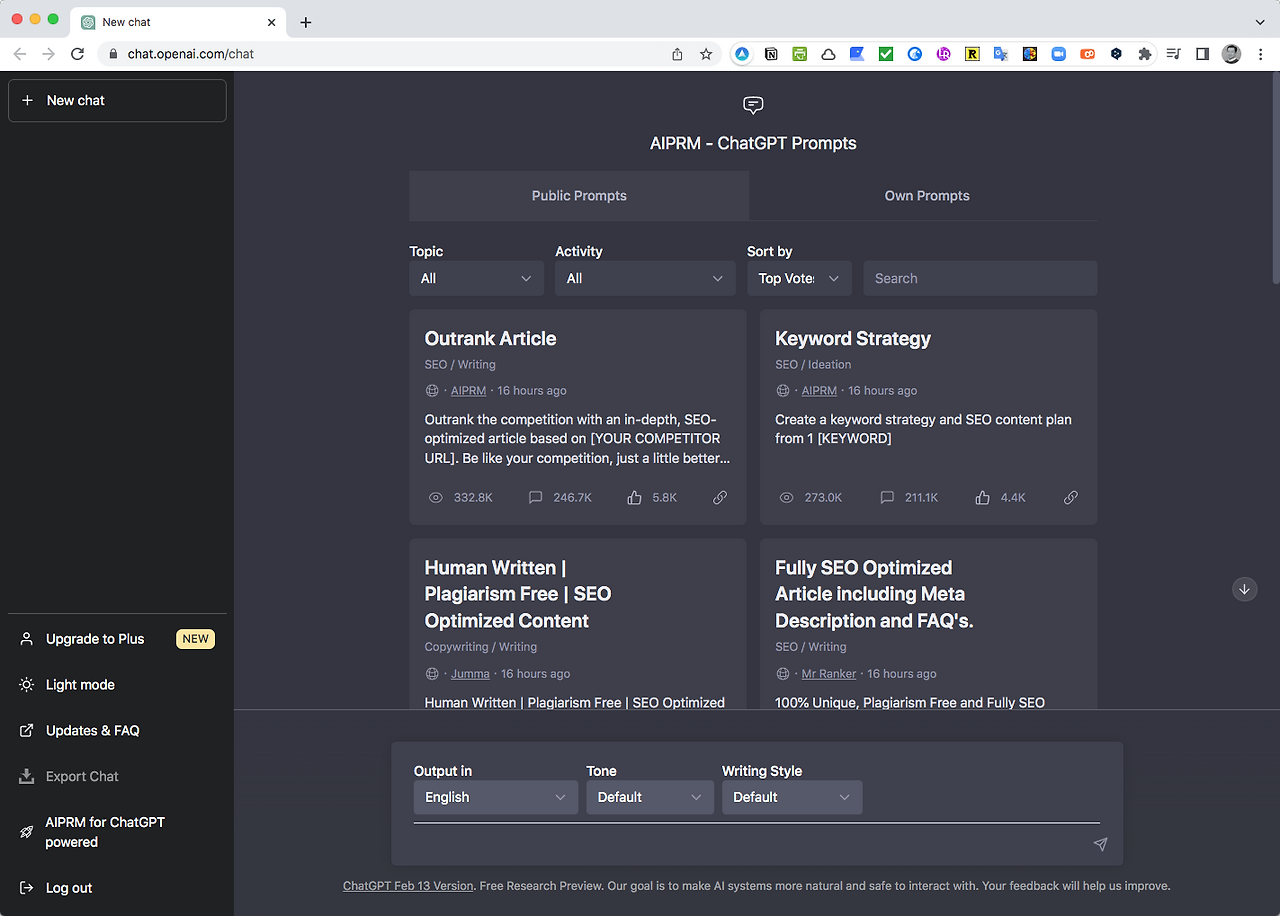
Task: Like the Keyword Strategy prompt with thumbs-up
Action: coord(983,497)
